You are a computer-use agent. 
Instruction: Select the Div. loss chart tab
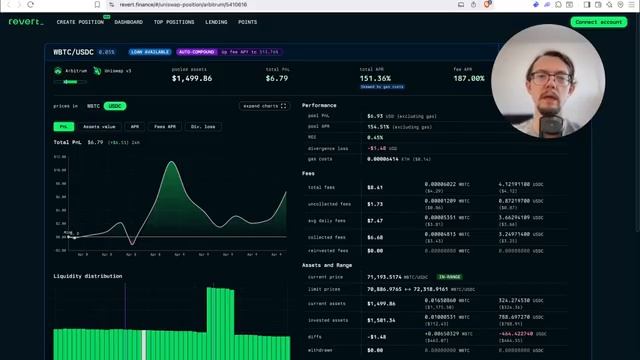tap(203, 127)
